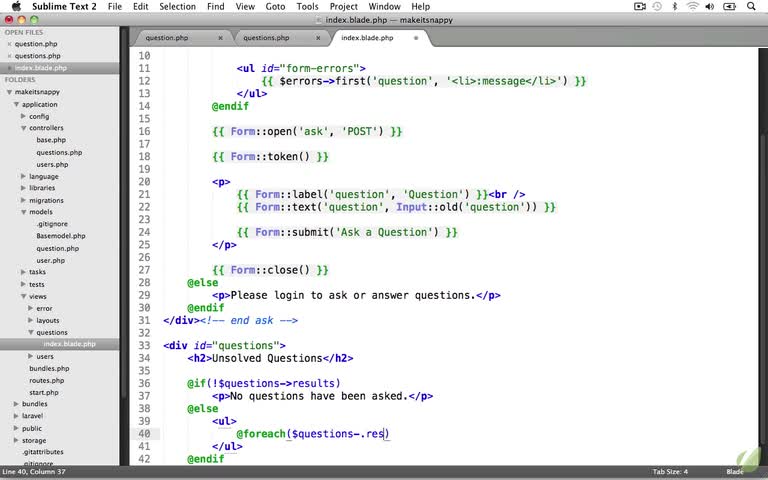Open the Find menu
768x480 pixels.
pos(216,6)
